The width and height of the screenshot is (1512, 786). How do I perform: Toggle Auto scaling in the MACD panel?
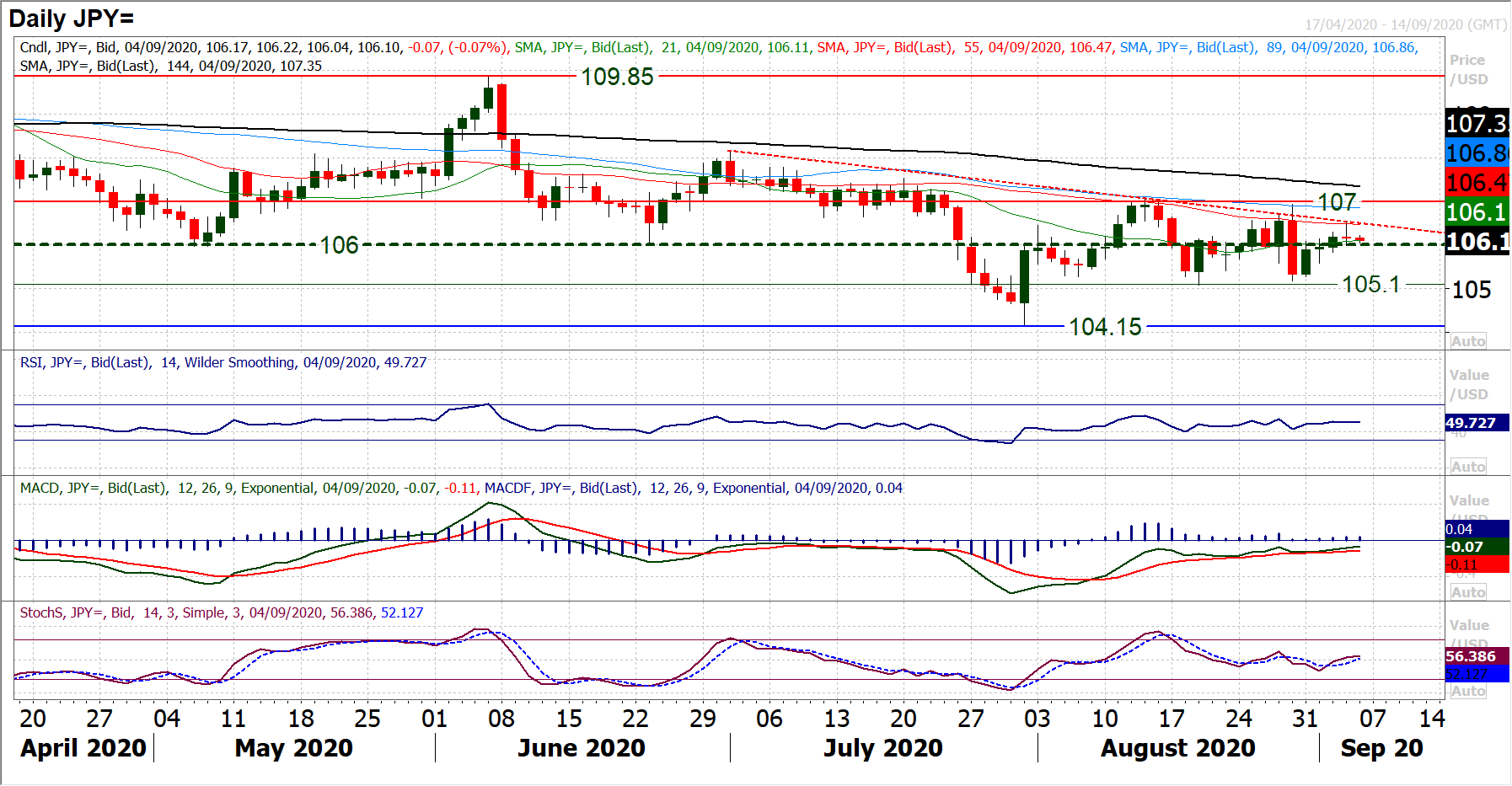1467,592
